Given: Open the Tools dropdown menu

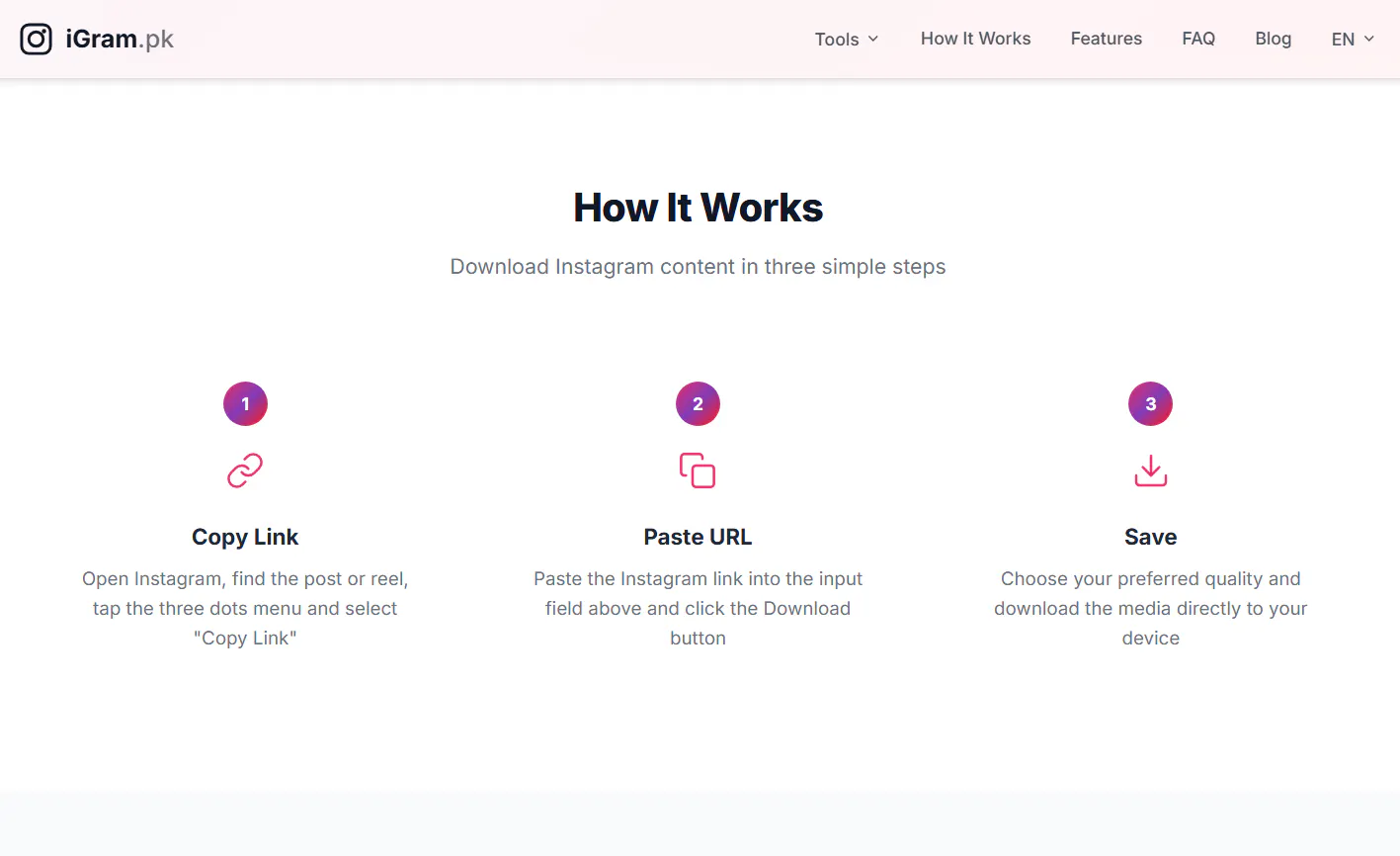Looking at the screenshot, I should 847,39.
